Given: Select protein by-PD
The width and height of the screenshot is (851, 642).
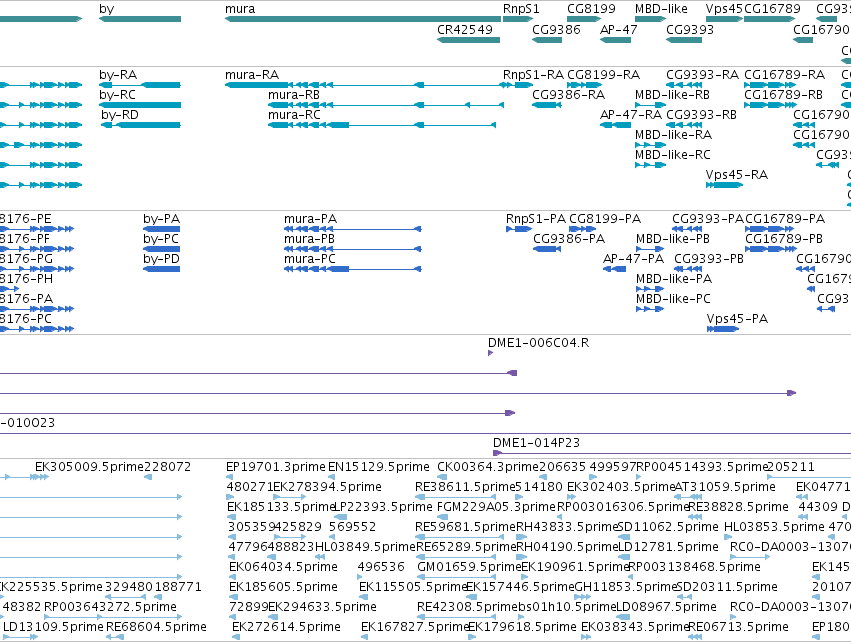Looking at the screenshot, I should [x=161, y=269].
